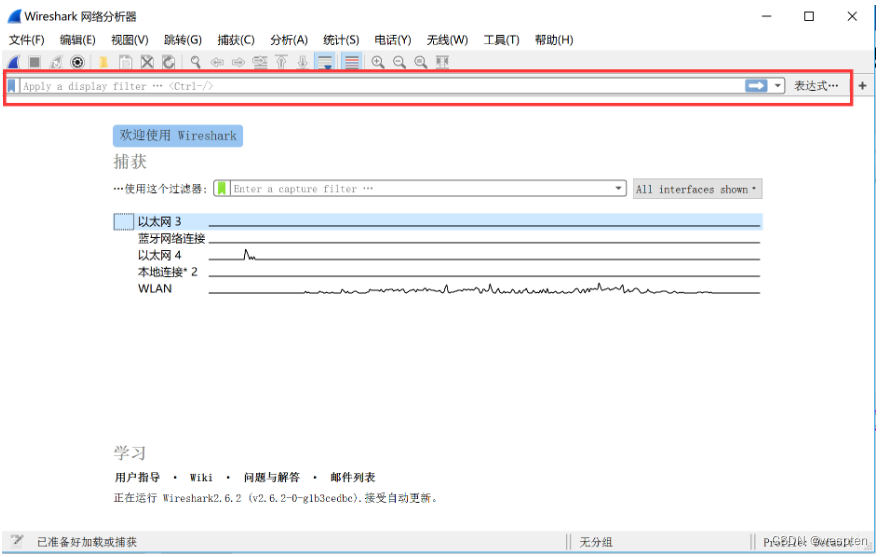This screenshot has width=883, height=557.
Task: Click the green capture filter bookmark icon
Action: point(222,188)
